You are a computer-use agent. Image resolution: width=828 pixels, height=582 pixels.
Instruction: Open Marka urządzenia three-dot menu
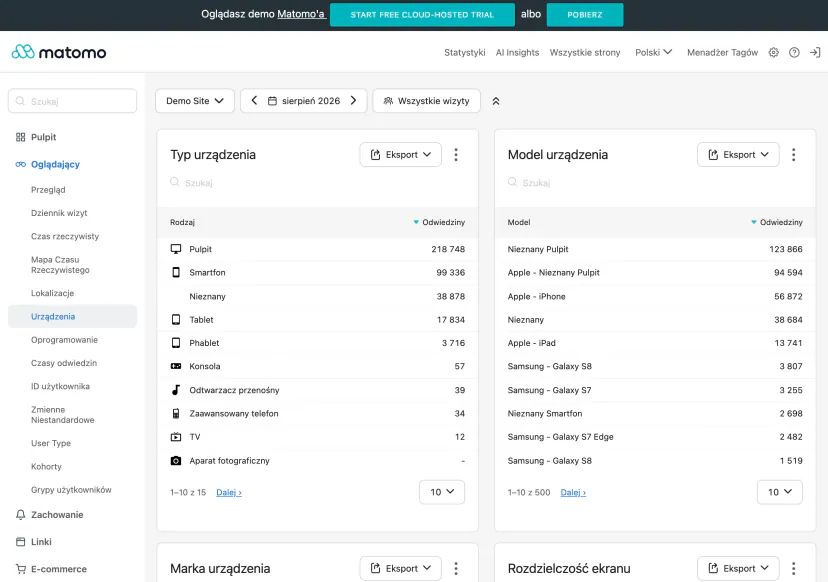coord(456,568)
